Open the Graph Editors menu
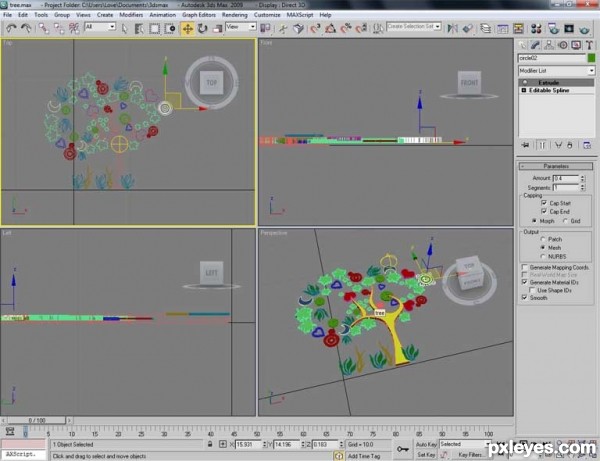 [x=199, y=15]
